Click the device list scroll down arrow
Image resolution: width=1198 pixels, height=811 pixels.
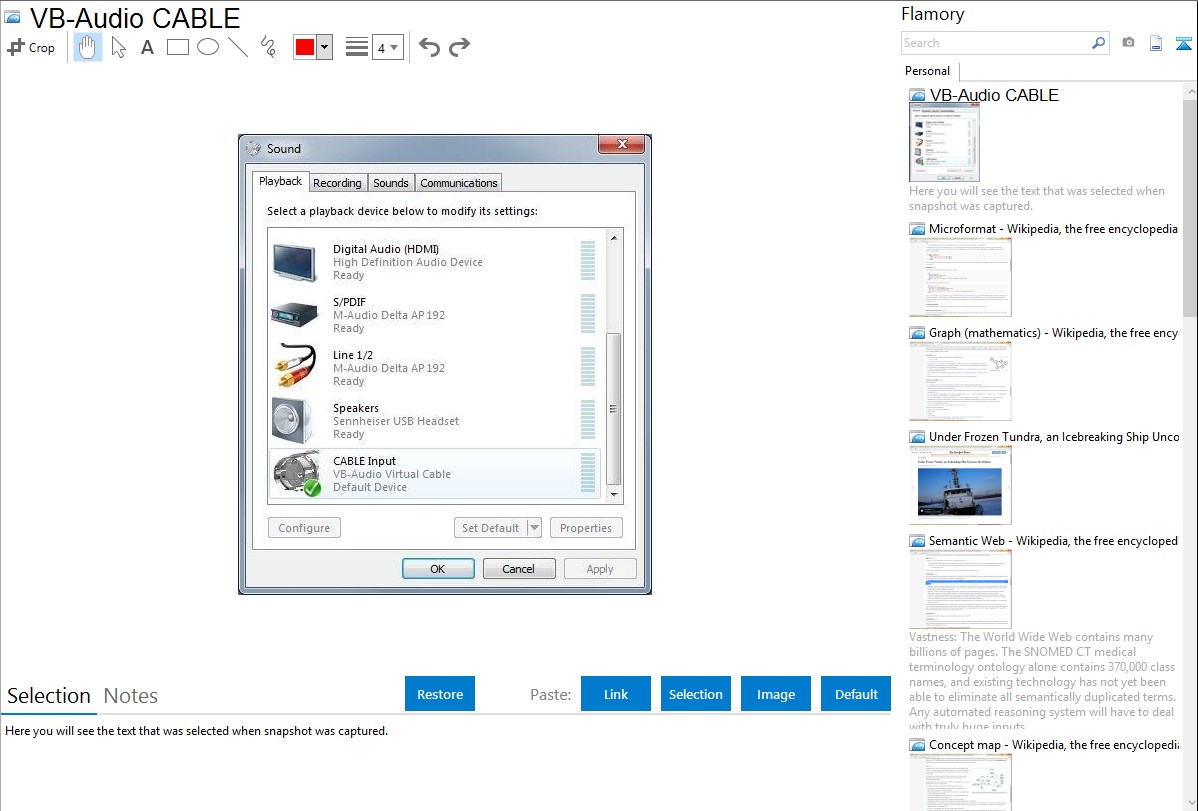614,495
